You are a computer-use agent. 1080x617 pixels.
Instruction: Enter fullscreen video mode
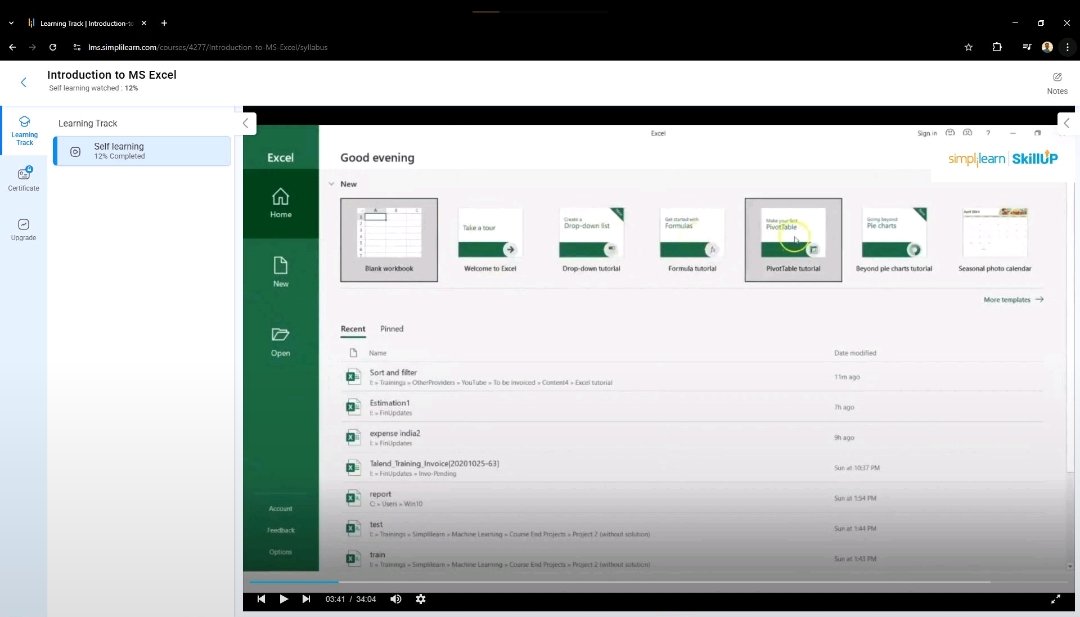(x=1055, y=600)
